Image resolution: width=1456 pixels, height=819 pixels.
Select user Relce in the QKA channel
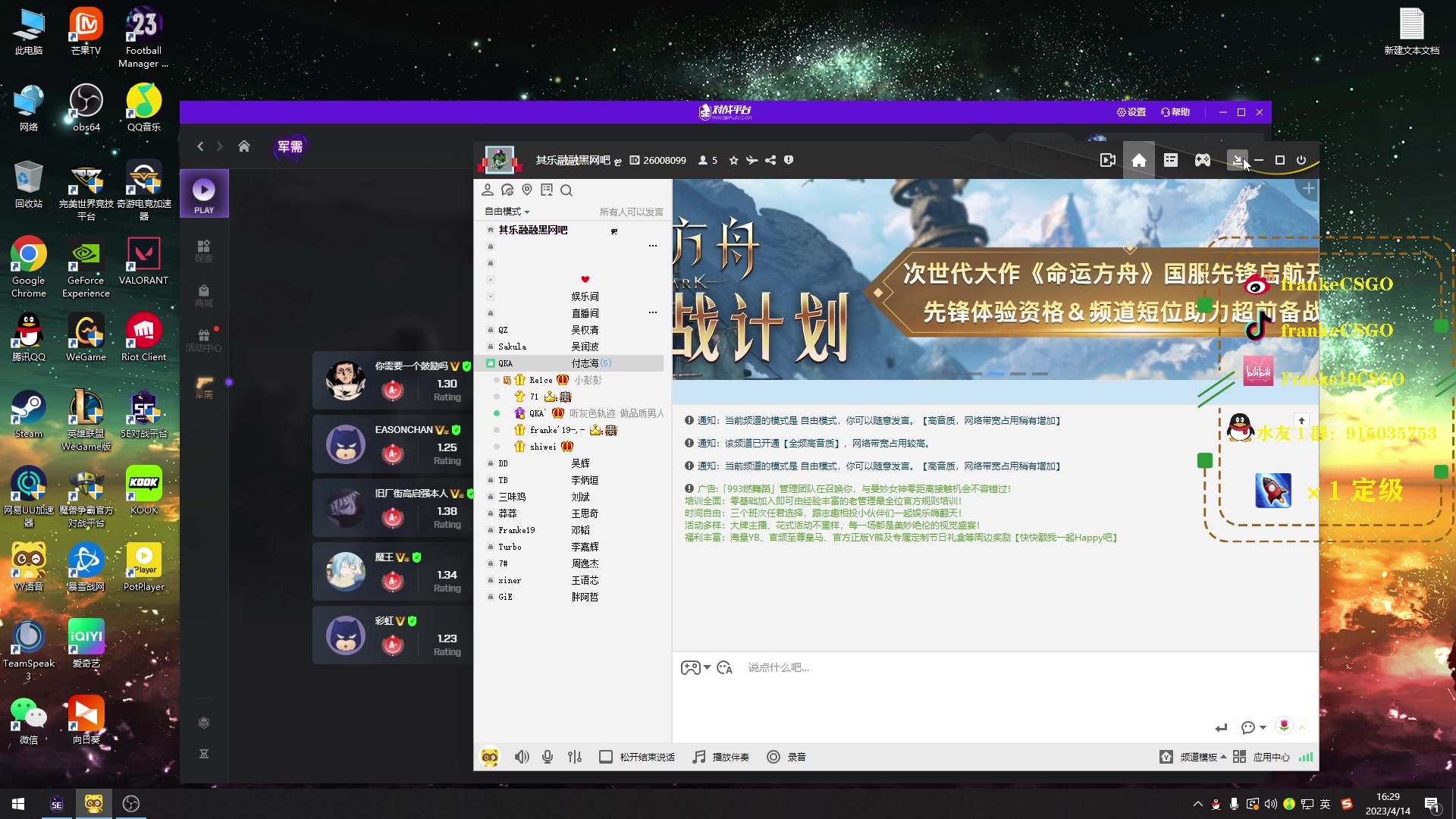pyautogui.click(x=569, y=380)
